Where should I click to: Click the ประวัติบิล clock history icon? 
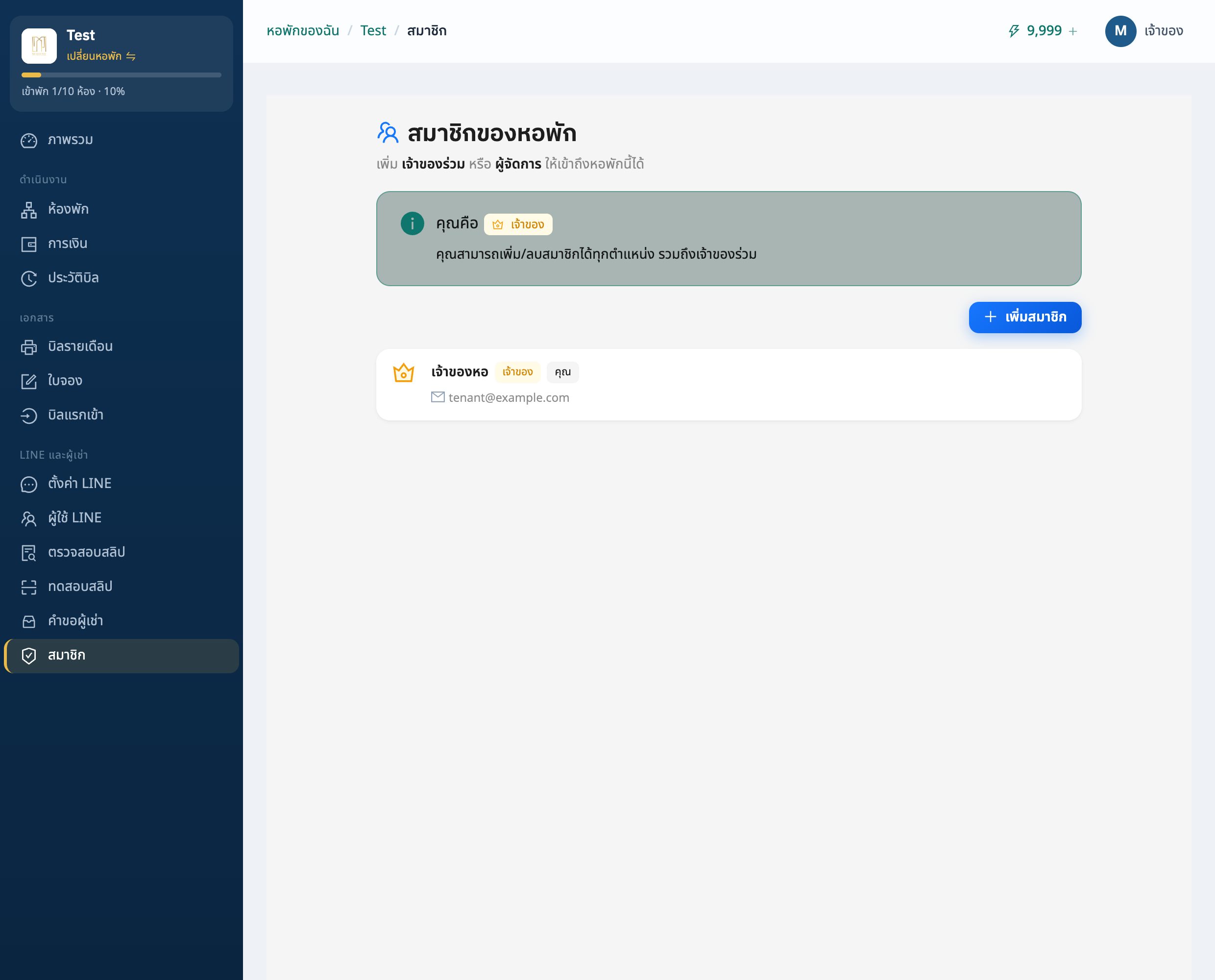(29, 278)
